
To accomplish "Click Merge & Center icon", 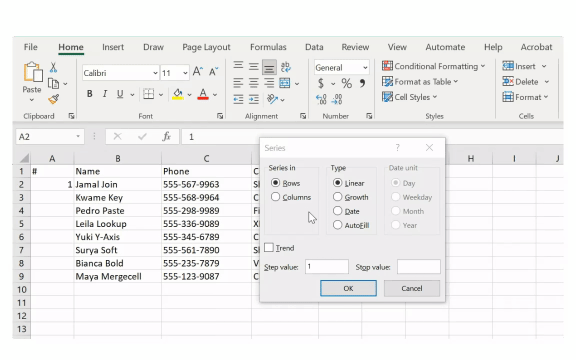I will pyautogui.click(x=285, y=83).
